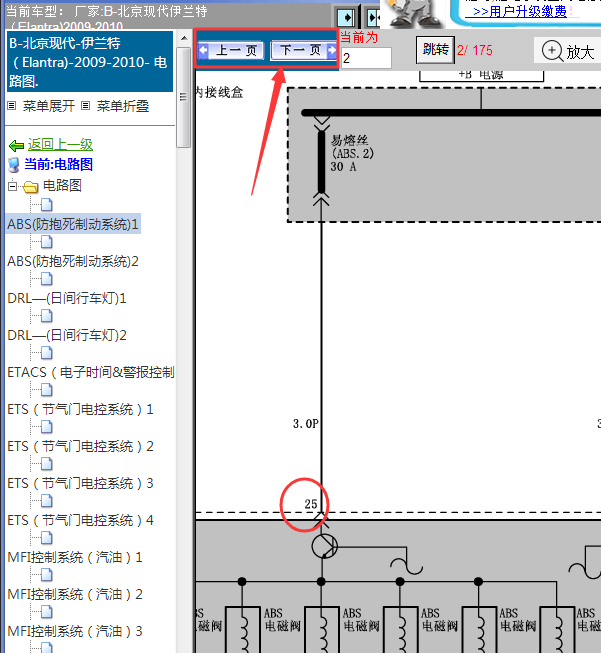Image resolution: width=601 pixels, height=653 pixels.
Task: Click the 返回上一级 back link
Action: [60, 145]
